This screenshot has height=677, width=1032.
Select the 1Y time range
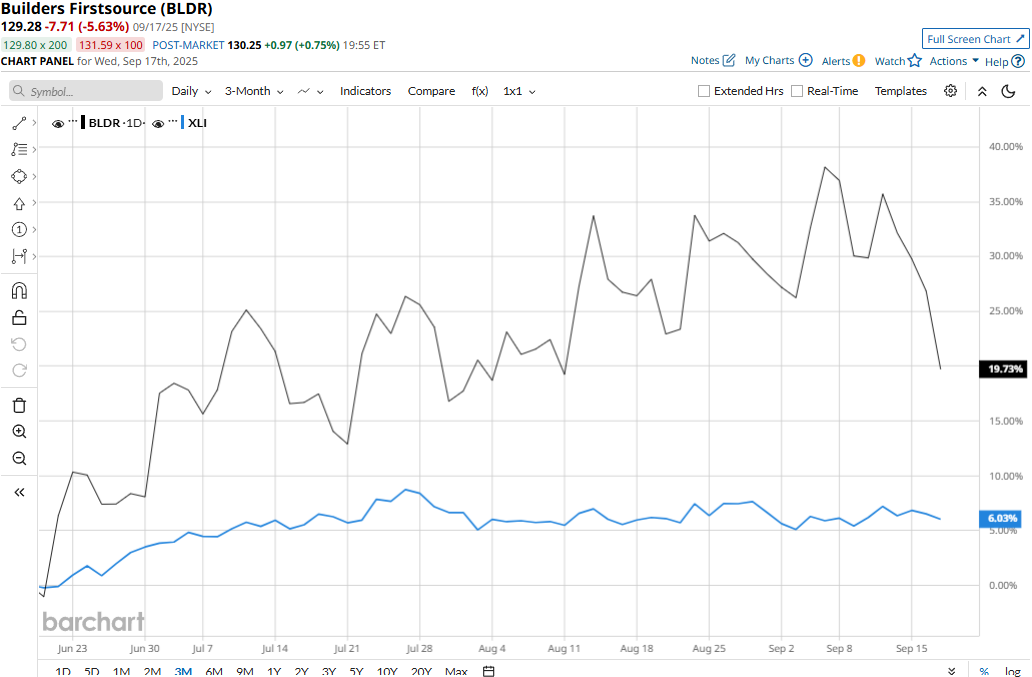[x=274, y=671]
